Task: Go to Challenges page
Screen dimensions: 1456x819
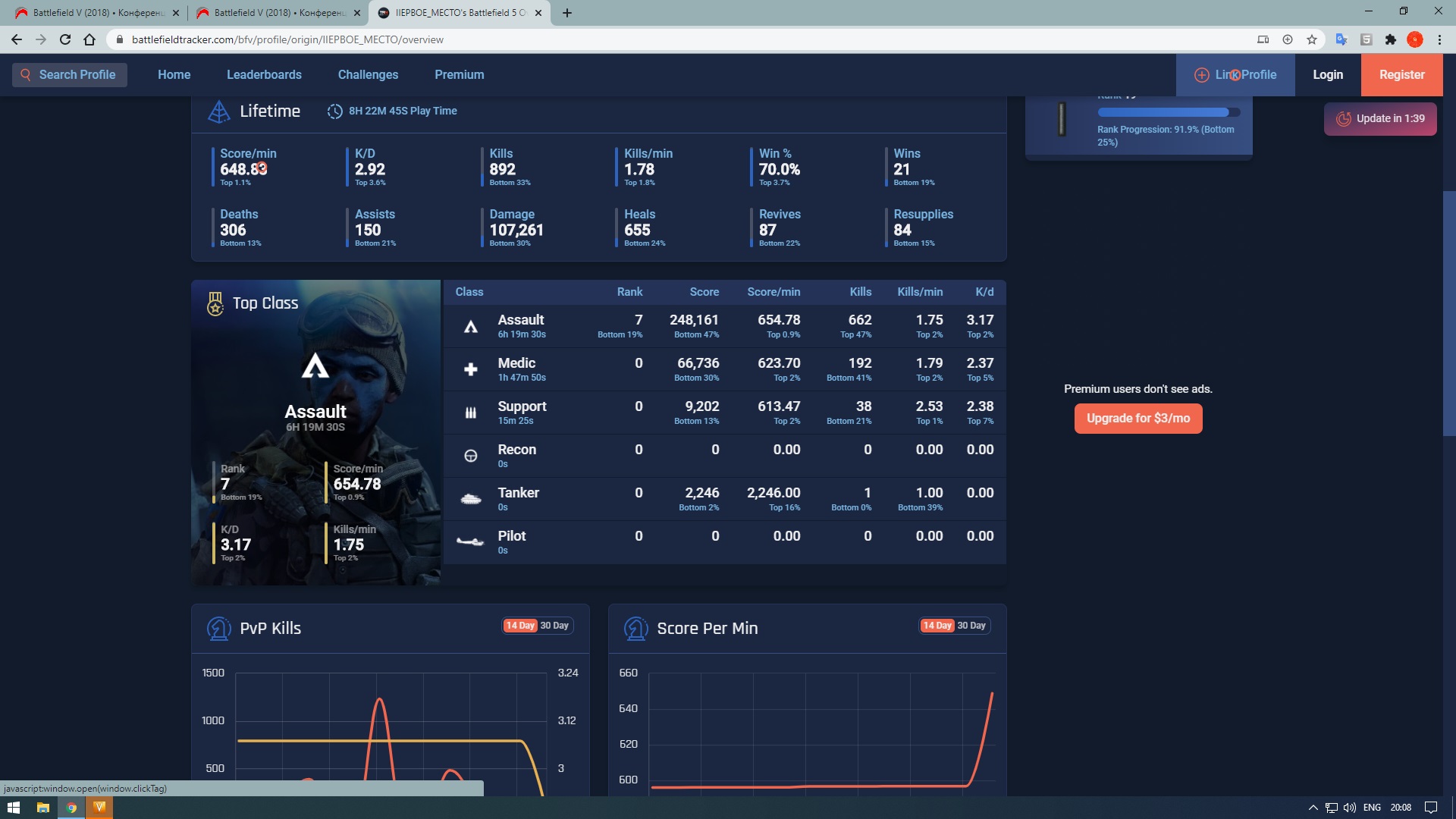Action: (x=368, y=74)
